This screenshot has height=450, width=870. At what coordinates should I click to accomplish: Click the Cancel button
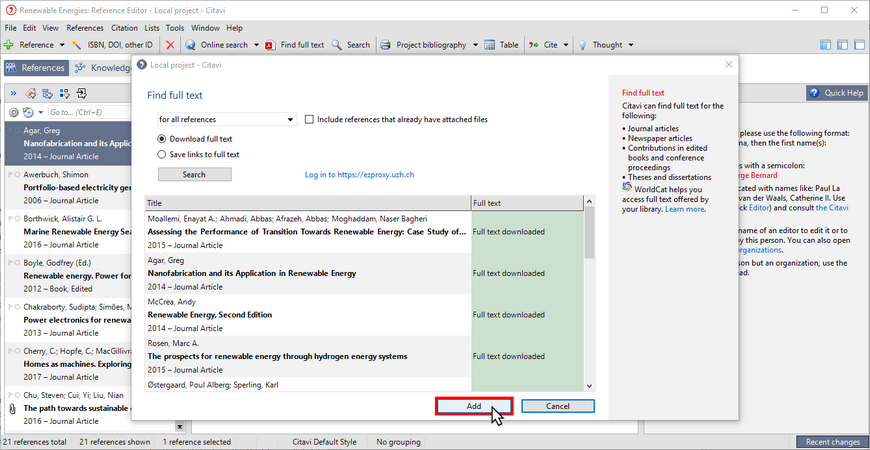point(558,406)
